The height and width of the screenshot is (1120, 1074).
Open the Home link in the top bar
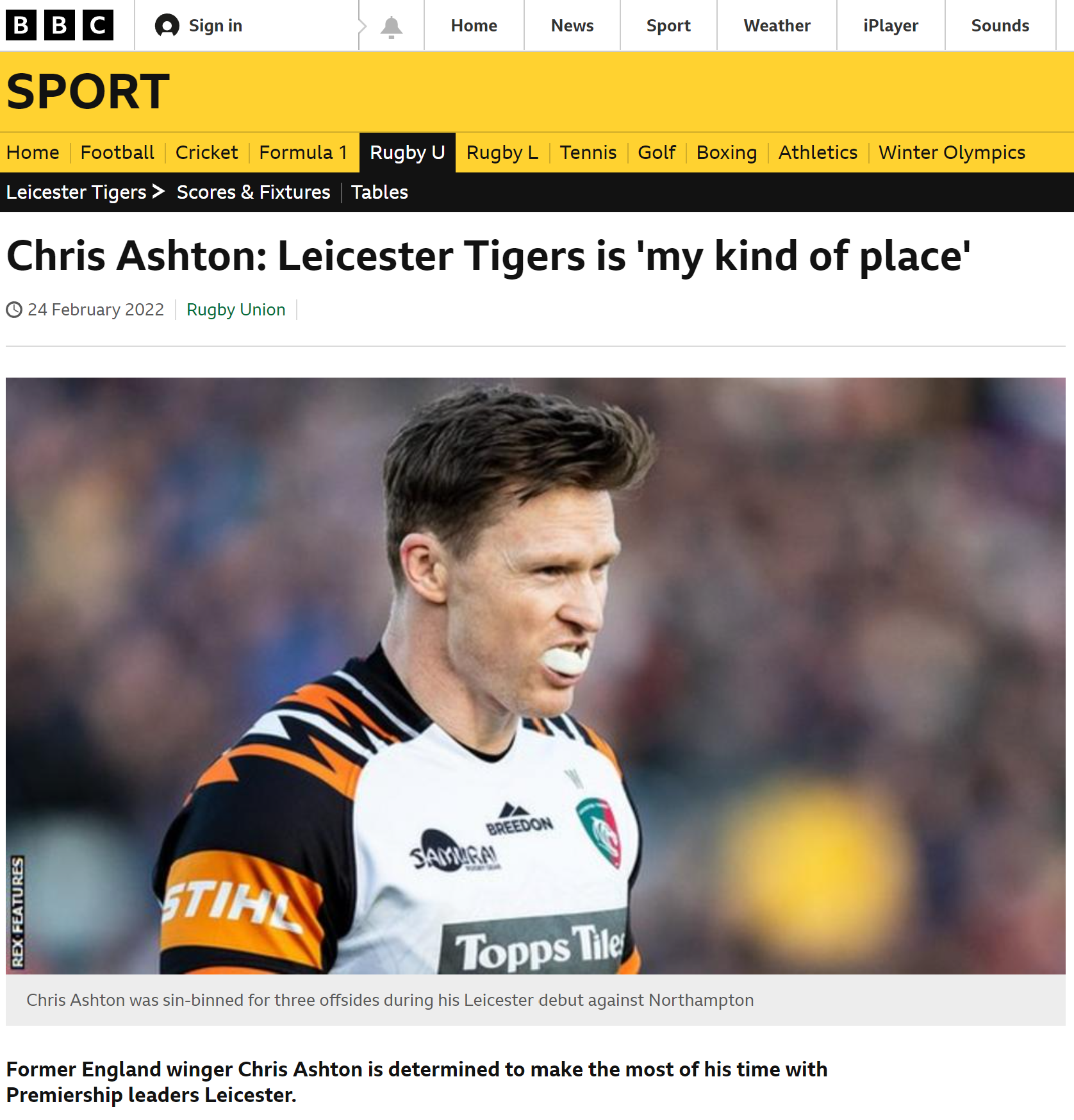click(x=474, y=26)
